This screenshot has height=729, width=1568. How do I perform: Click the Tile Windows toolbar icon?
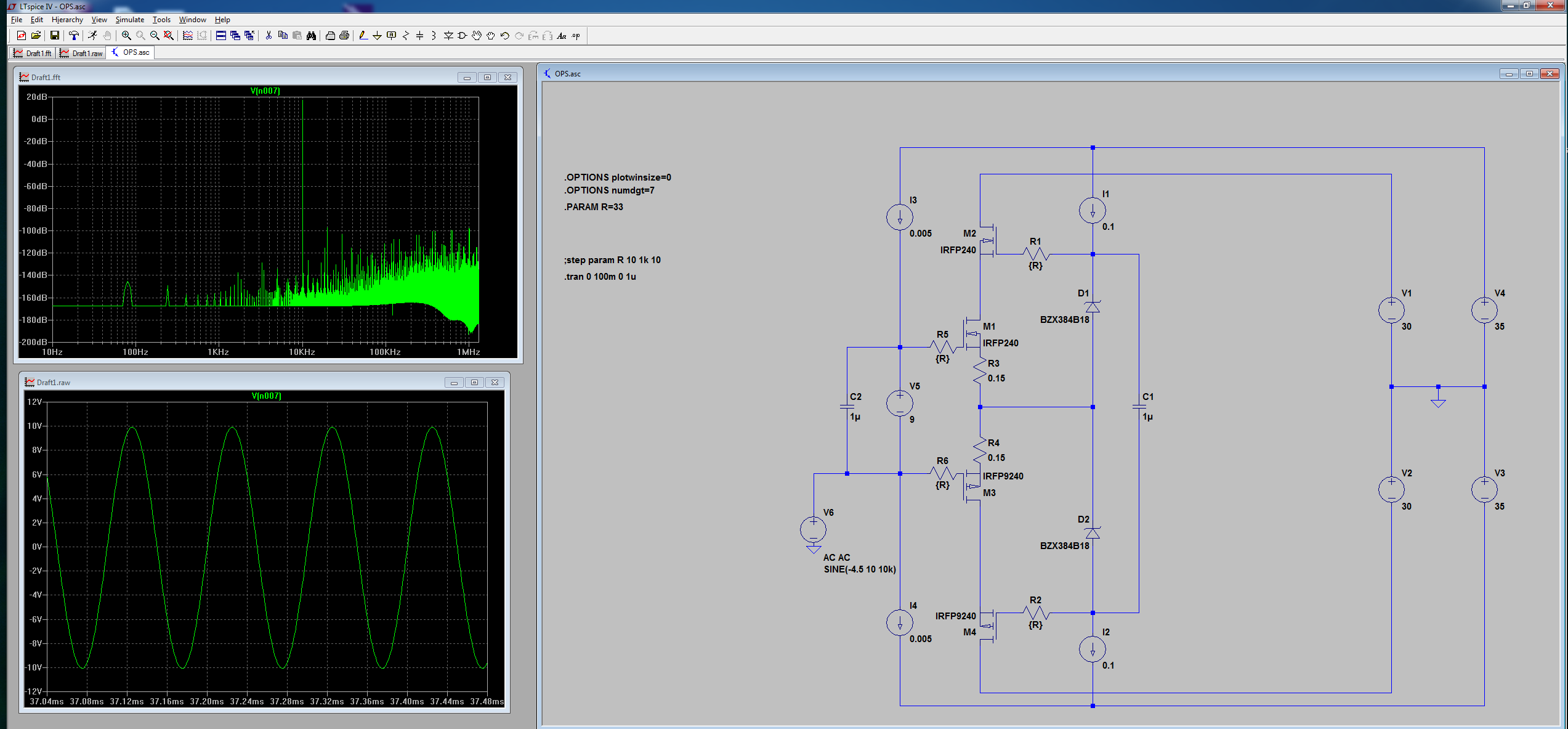220,36
